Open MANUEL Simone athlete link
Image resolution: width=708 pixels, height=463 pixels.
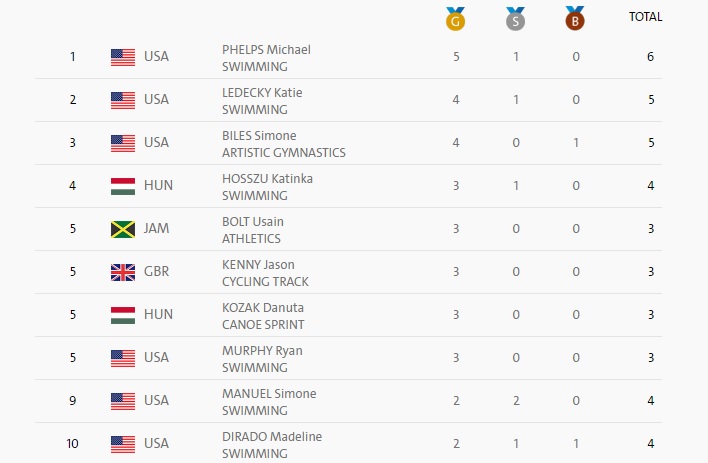(x=269, y=393)
